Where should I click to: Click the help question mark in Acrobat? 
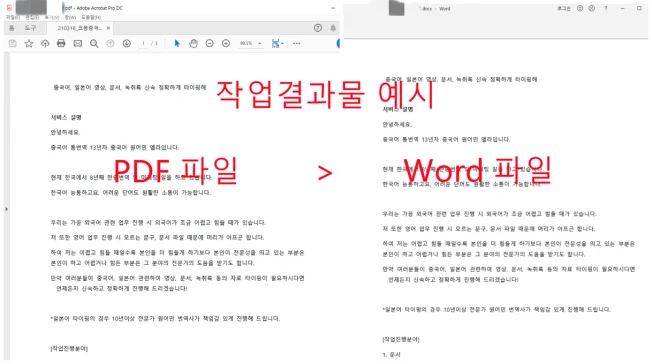(318, 28)
